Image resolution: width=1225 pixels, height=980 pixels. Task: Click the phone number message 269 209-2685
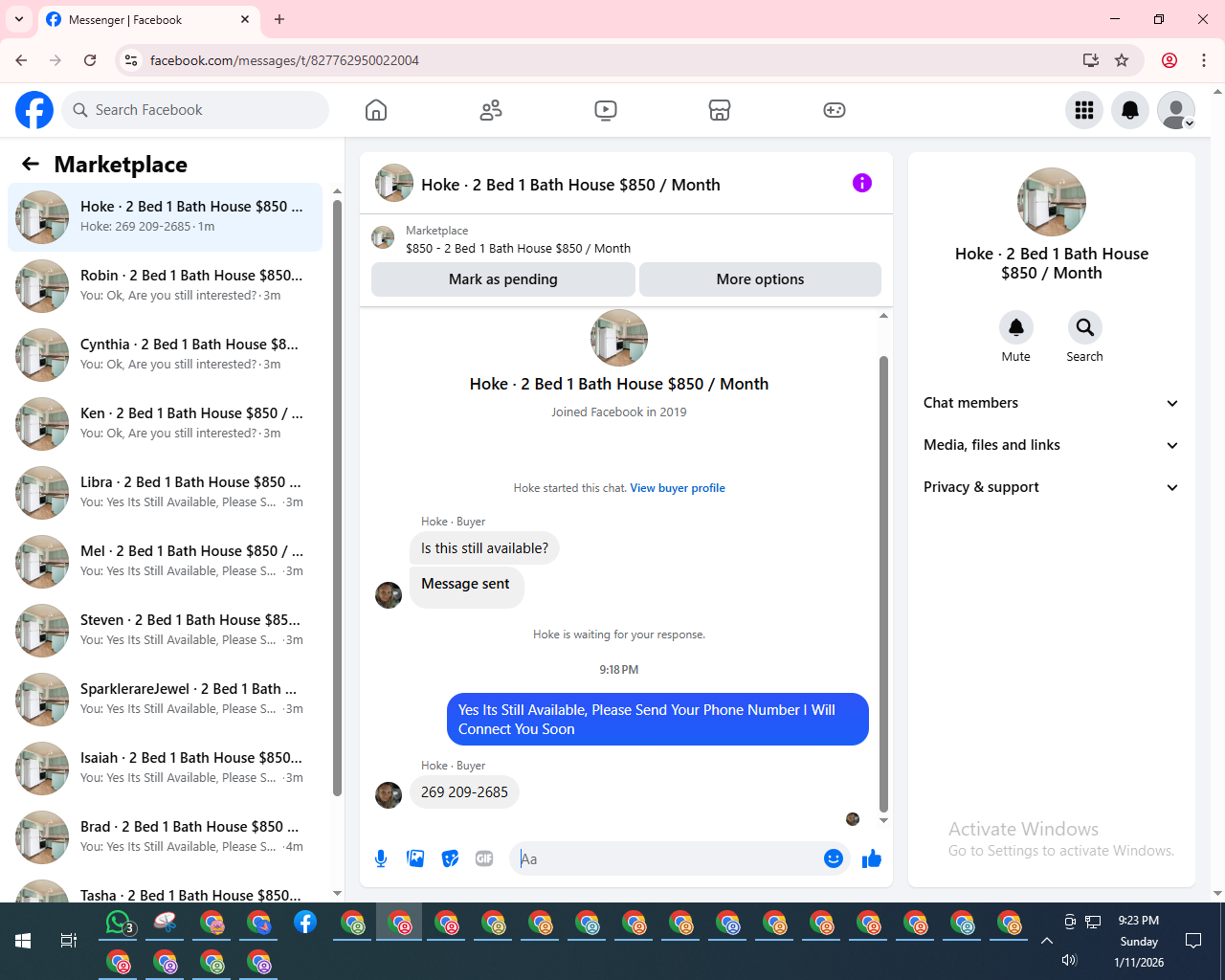(x=464, y=792)
